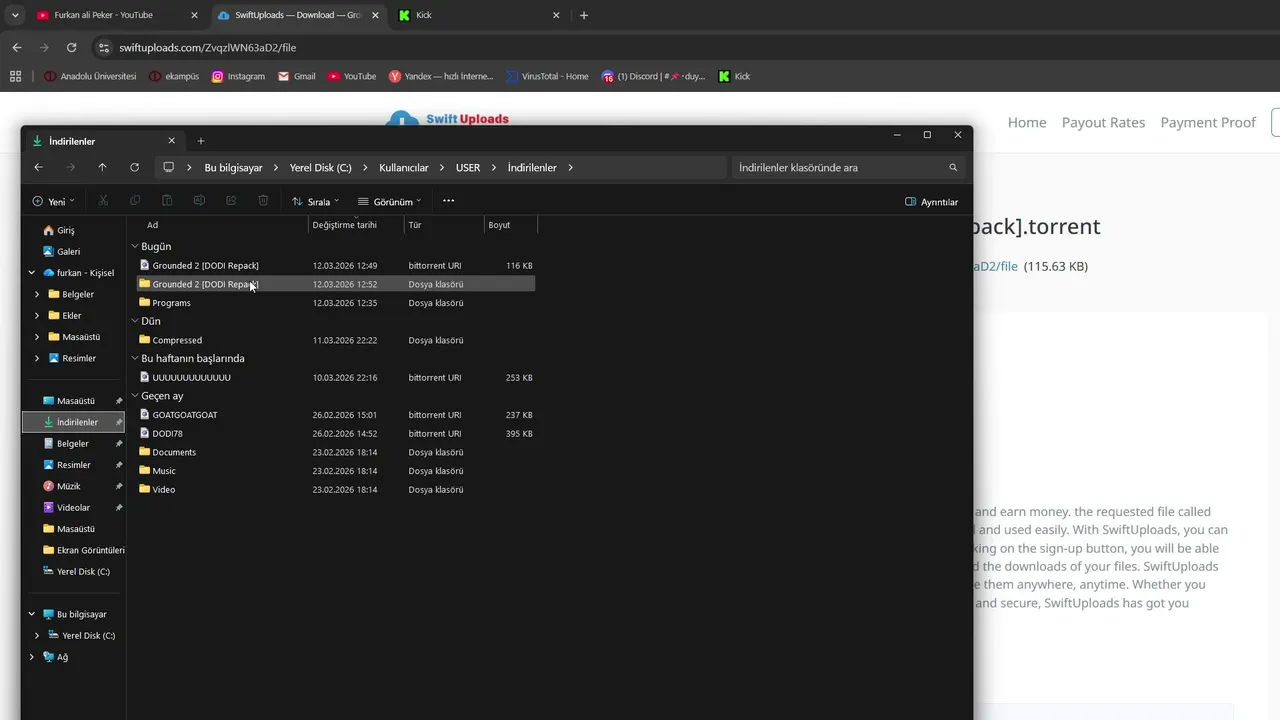Open the Instagram bookmark
The height and width of the screenshot is (720, 1280).
pos(238,76)
